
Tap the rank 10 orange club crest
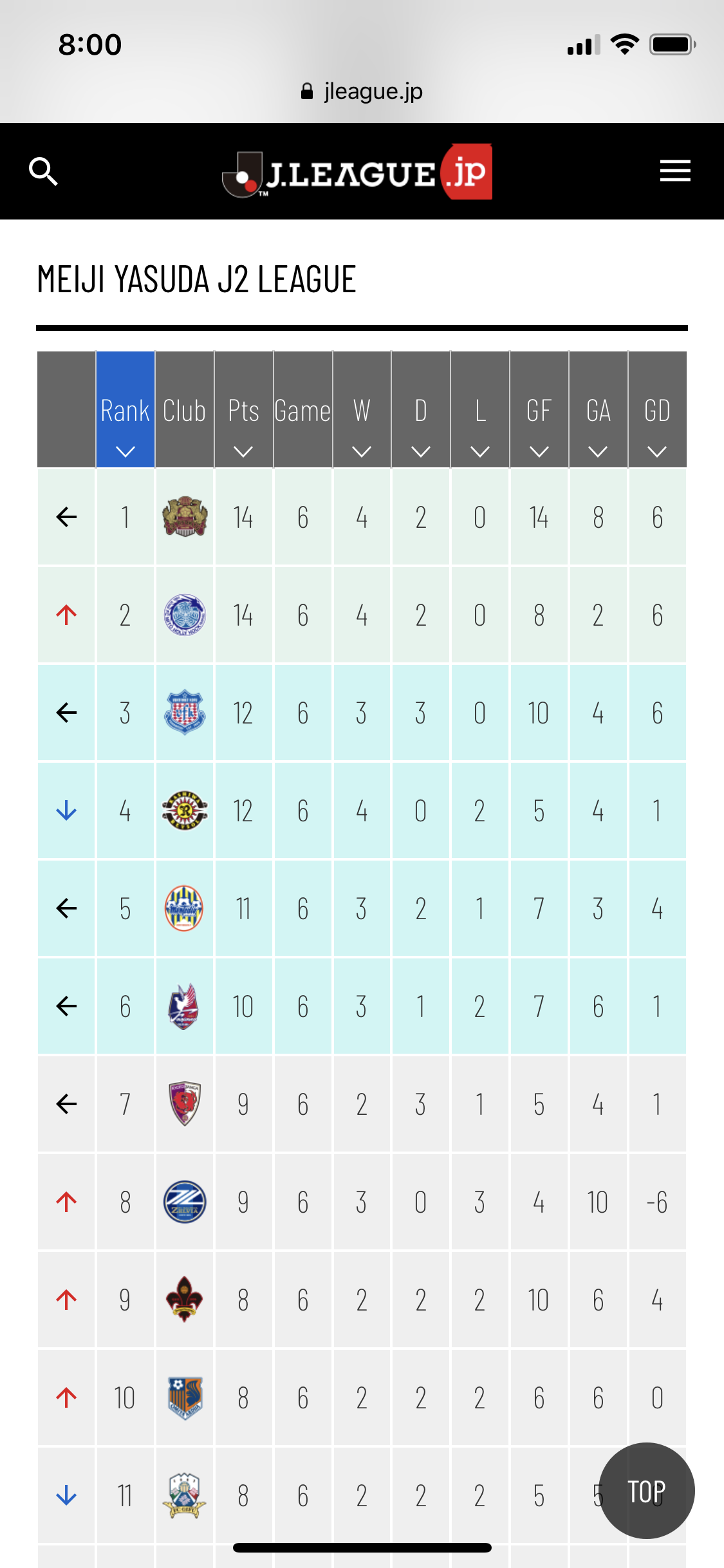tap(185, 1397)
